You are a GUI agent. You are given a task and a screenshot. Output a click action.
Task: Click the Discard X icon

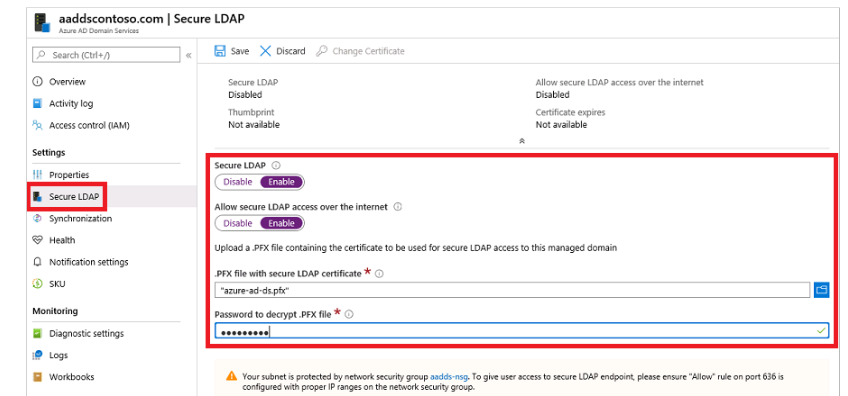pyautogui.click(x=266, y=51)
